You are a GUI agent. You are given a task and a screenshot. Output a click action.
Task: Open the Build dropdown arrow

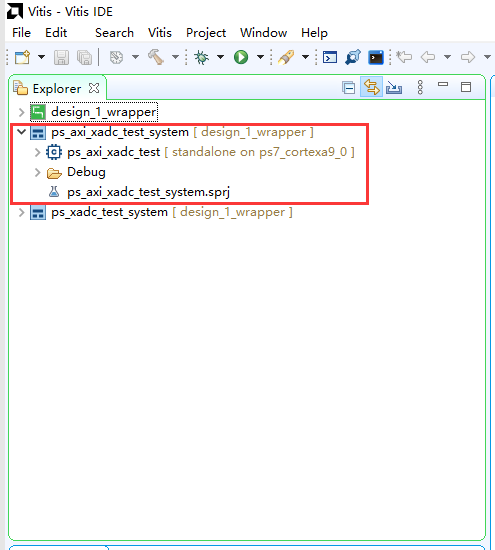175,57
